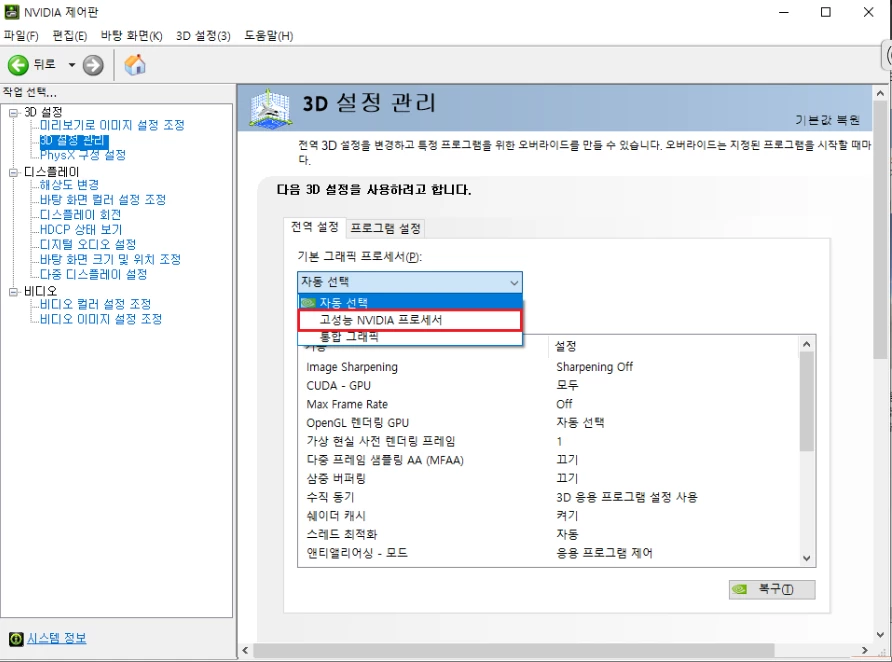The image size is (892, 662).
Task: Click horizontal scrollbar left arrow
Action: click(246, 650)
